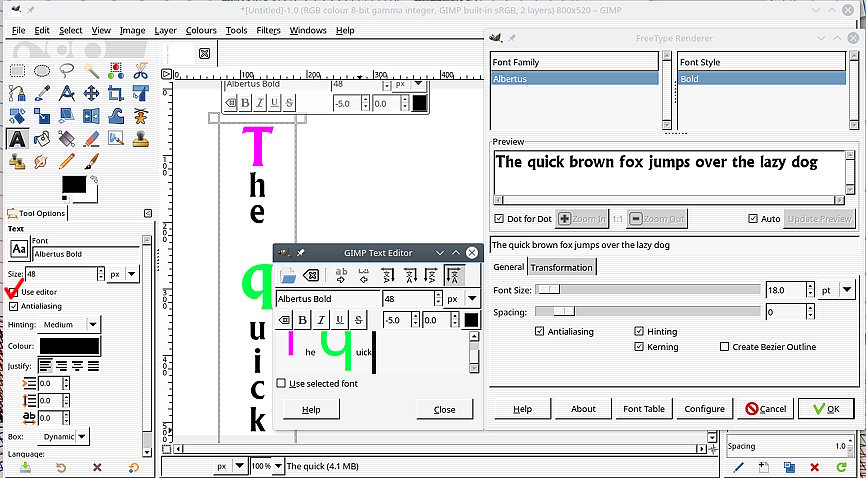Enable Create Bezier Outline checkbox
This screenshot has width=866, height=478.
pos(725,347)
